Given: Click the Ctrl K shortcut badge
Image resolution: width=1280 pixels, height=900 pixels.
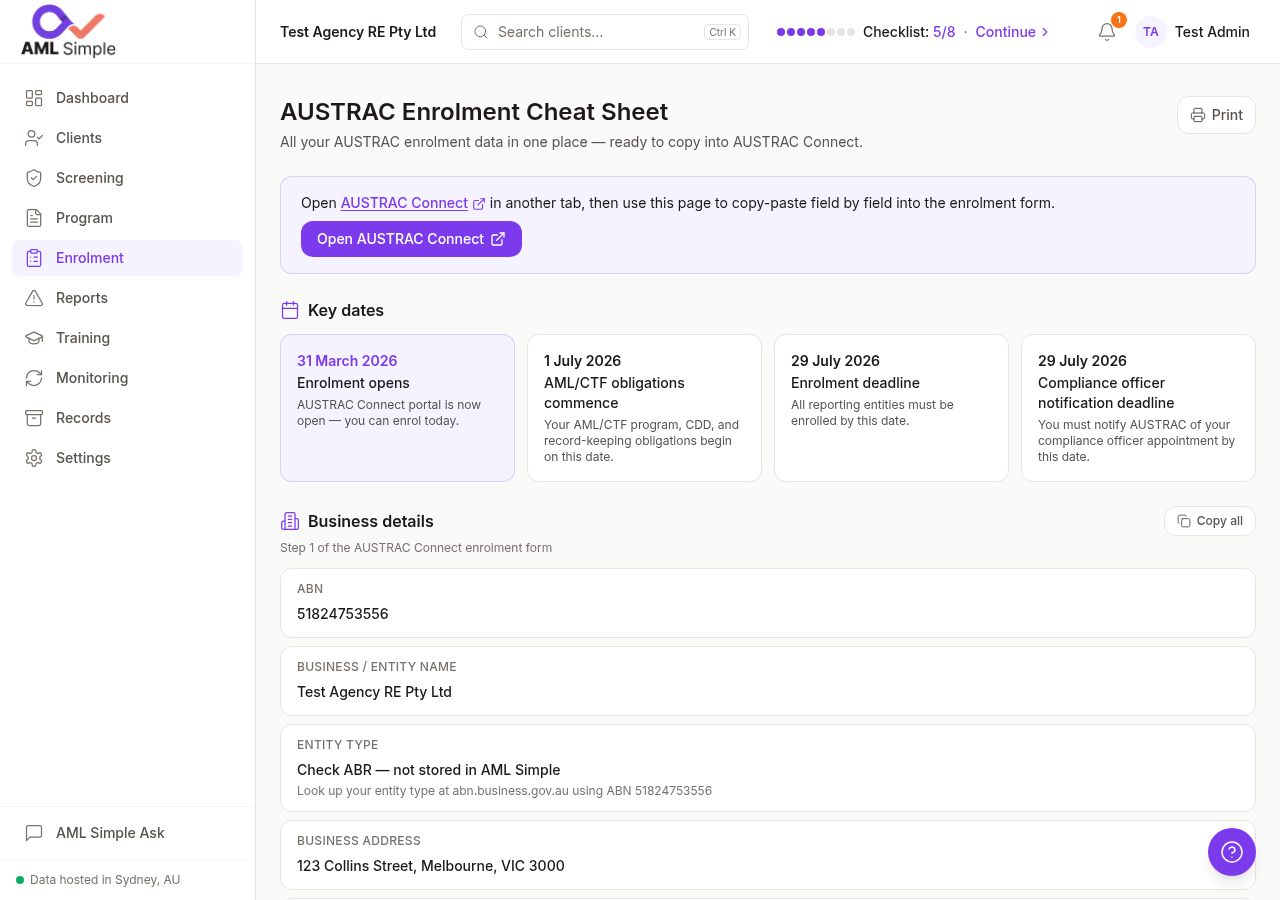Looking at the screenshot, I should pyautogui.click(x=723, y=32).
